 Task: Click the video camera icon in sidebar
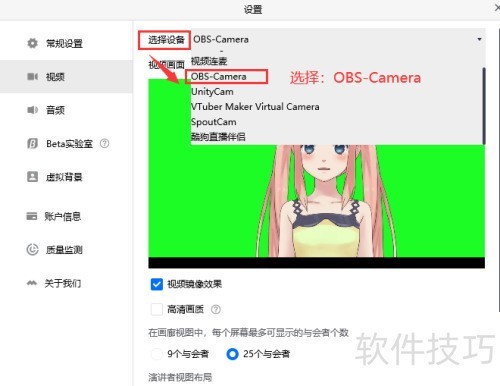[32, 77]
